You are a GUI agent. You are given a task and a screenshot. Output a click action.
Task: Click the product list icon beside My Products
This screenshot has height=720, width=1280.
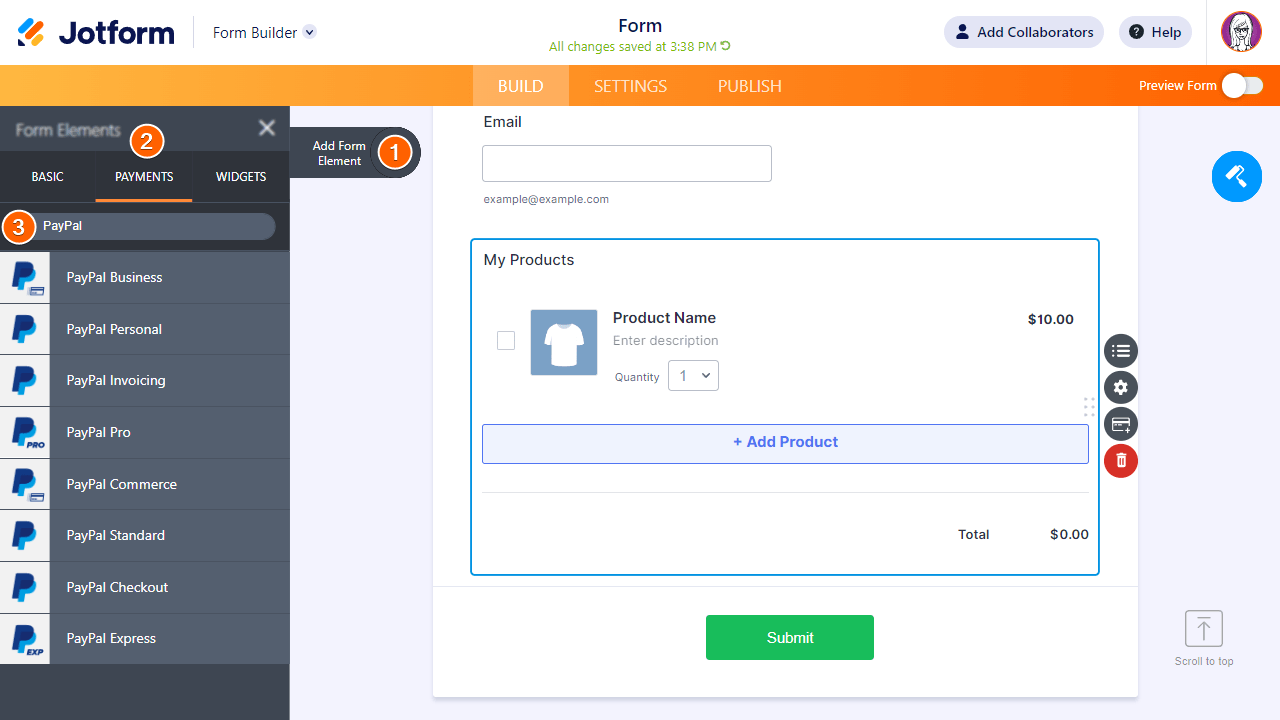[1121, 351]
